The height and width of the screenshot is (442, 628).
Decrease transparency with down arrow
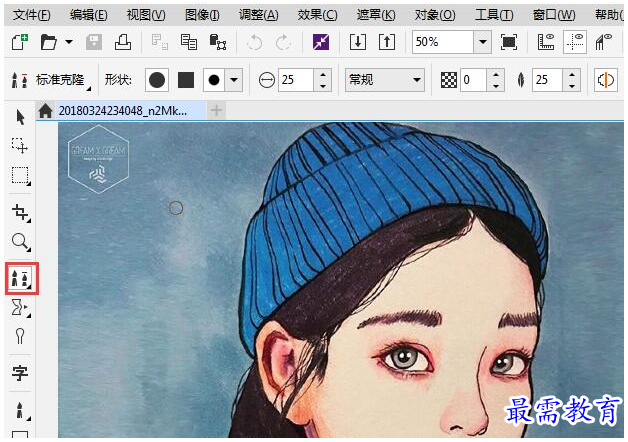pyautogui.click(x=496, y=86)
